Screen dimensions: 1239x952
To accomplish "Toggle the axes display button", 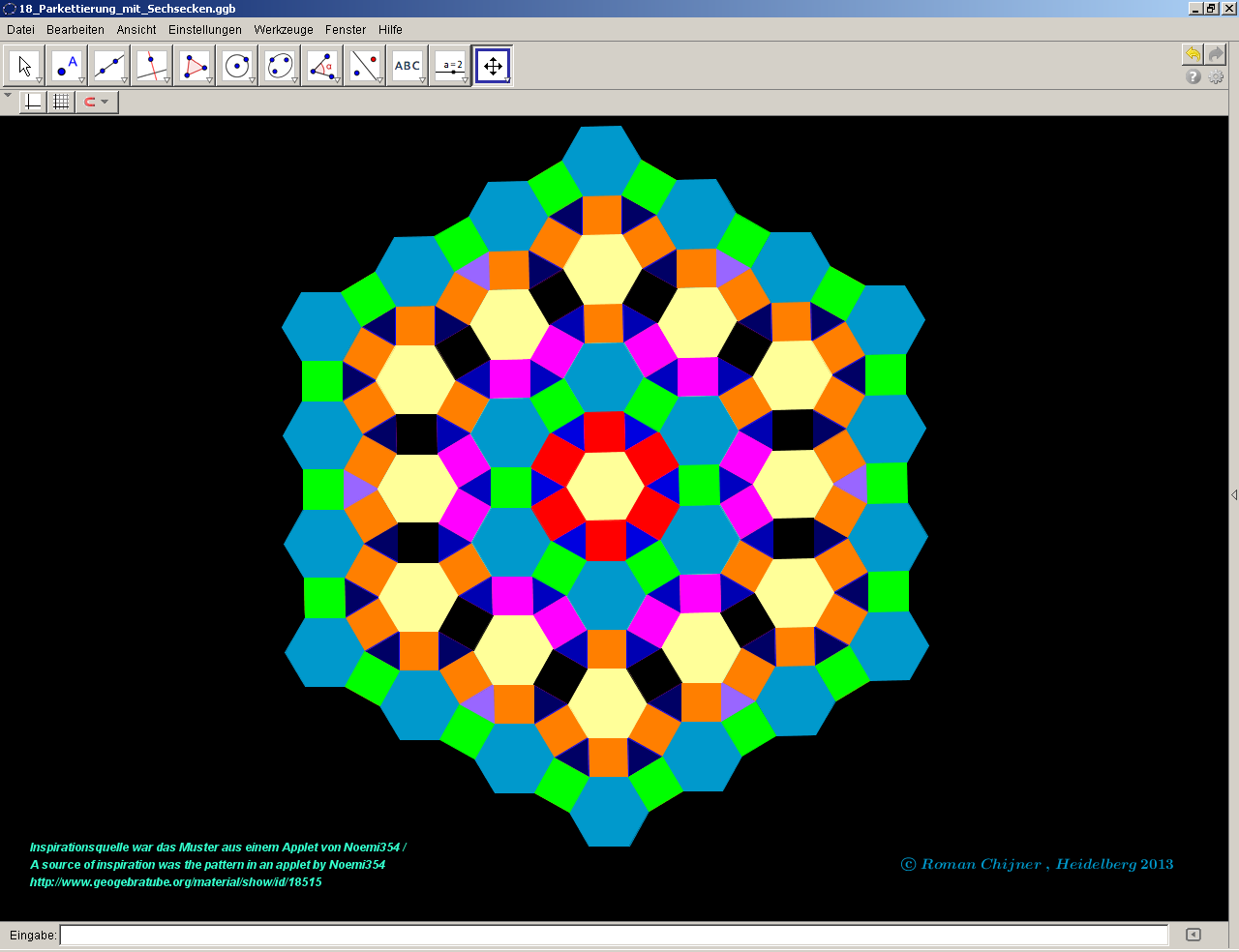I will 33,102.
